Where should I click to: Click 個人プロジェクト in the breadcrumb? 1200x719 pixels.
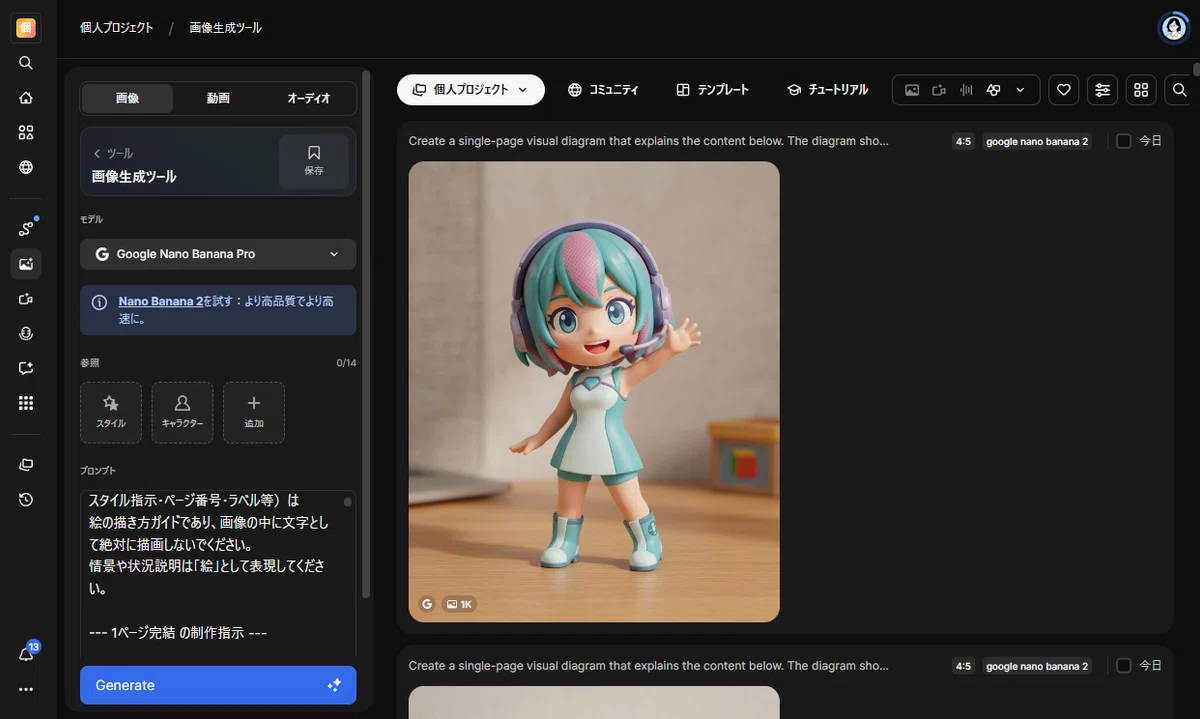click(x=117, y=28)
